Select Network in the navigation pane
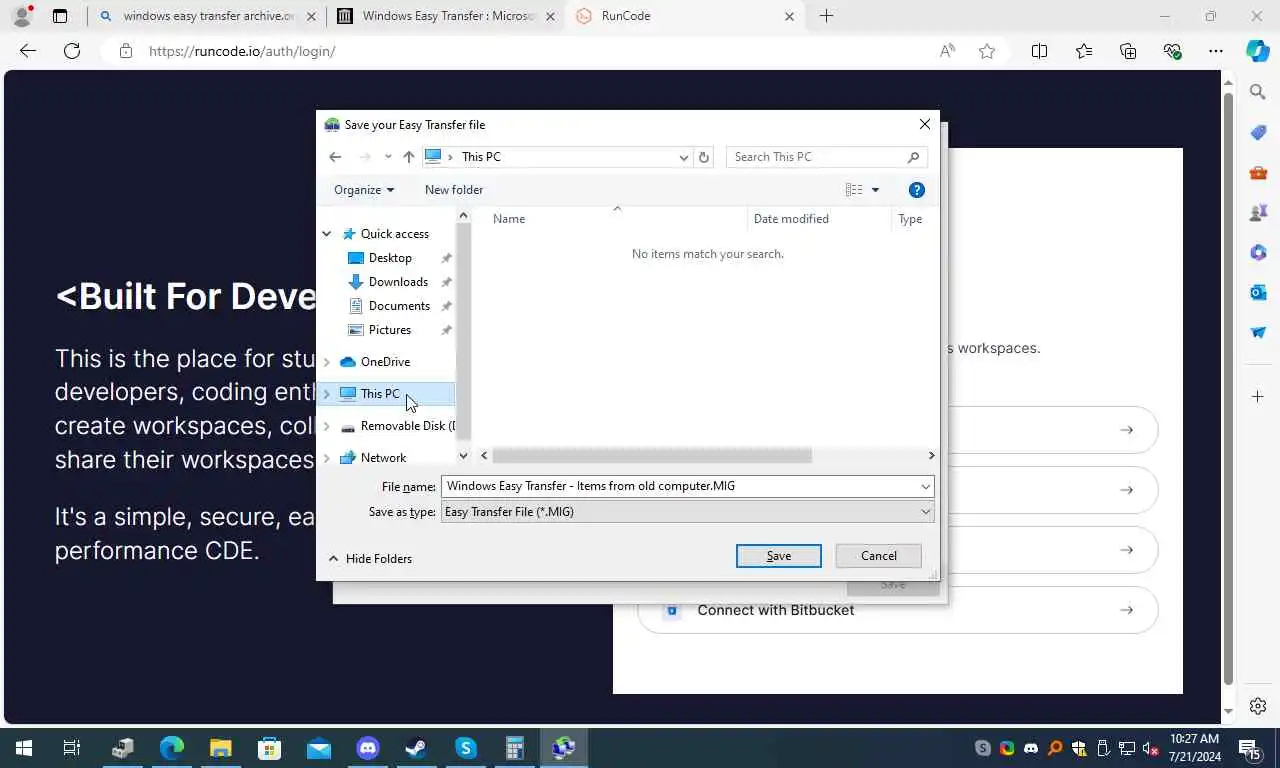Screen dimensions: 1280x768 pos(383,458)
